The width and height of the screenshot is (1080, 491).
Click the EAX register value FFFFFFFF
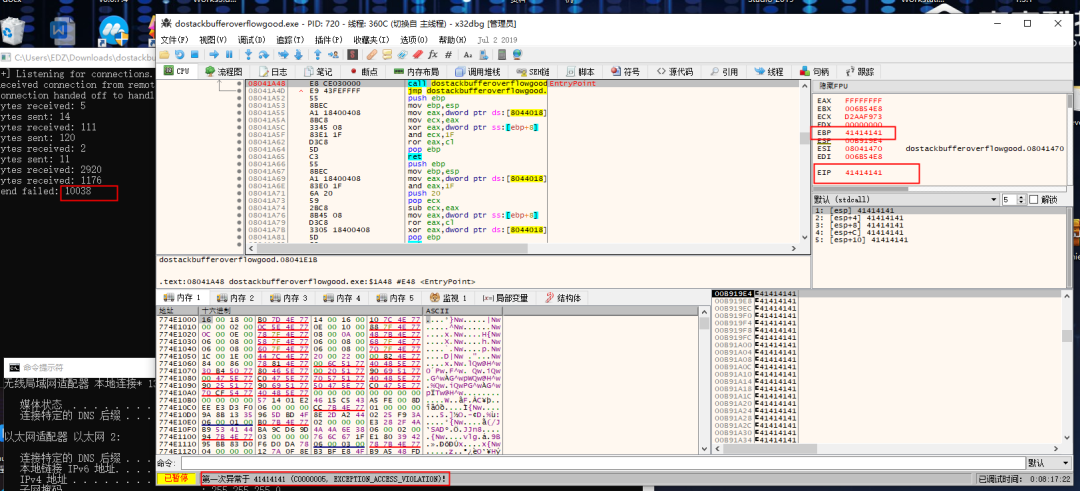(863, 101)
